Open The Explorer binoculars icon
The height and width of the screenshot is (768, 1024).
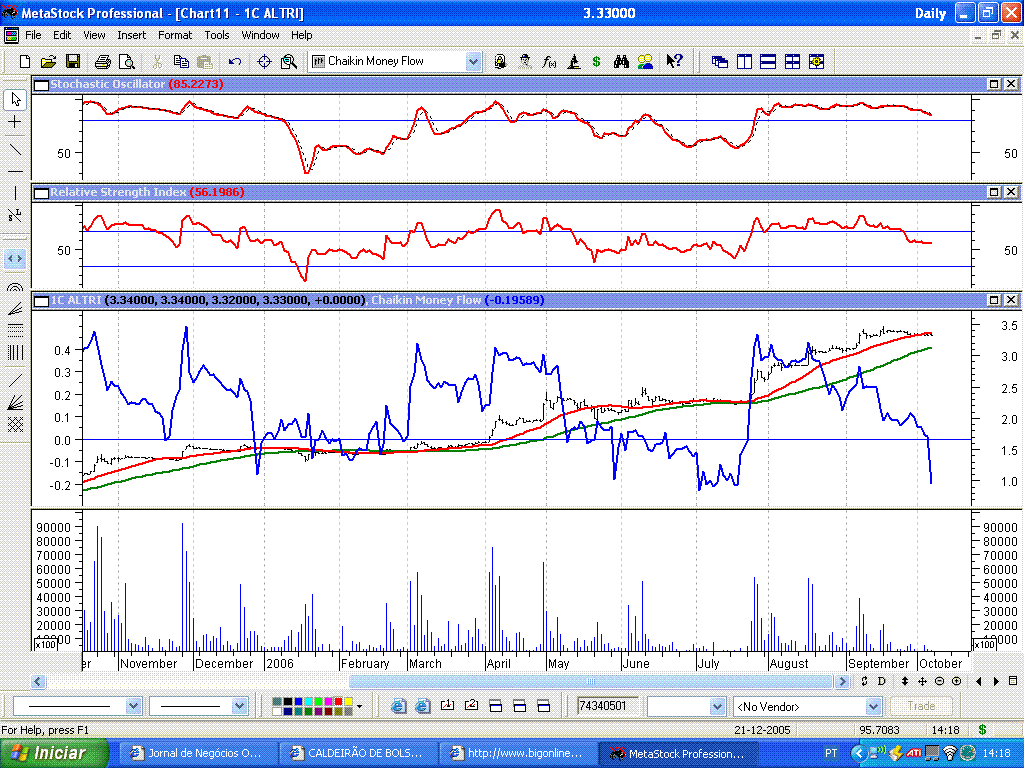click(x=621, y=61)
